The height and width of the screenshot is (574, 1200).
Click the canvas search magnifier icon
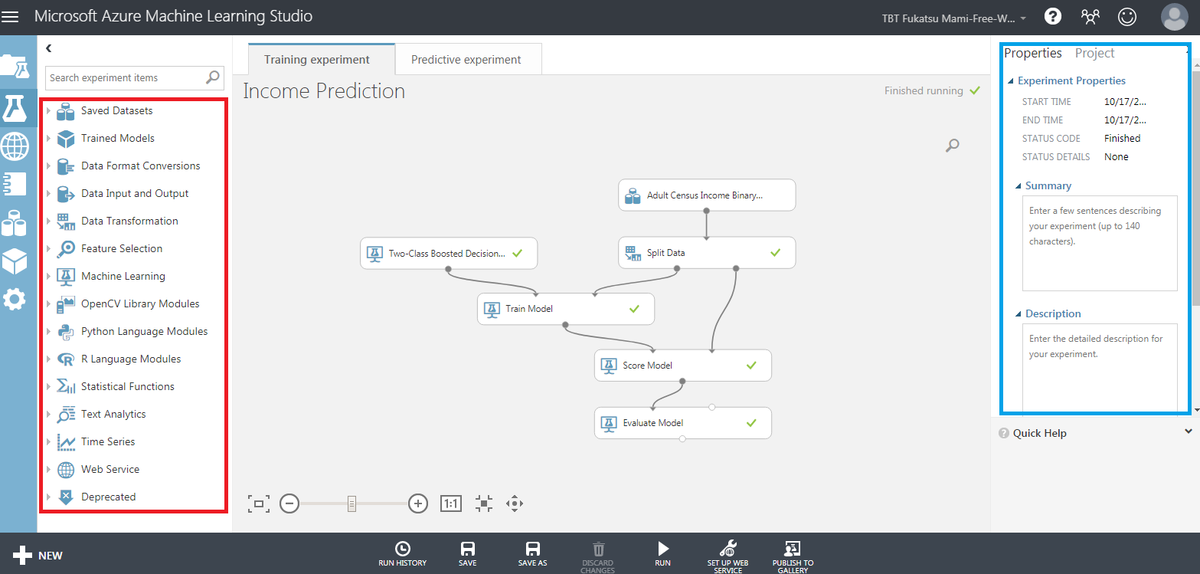click(952, 146)
